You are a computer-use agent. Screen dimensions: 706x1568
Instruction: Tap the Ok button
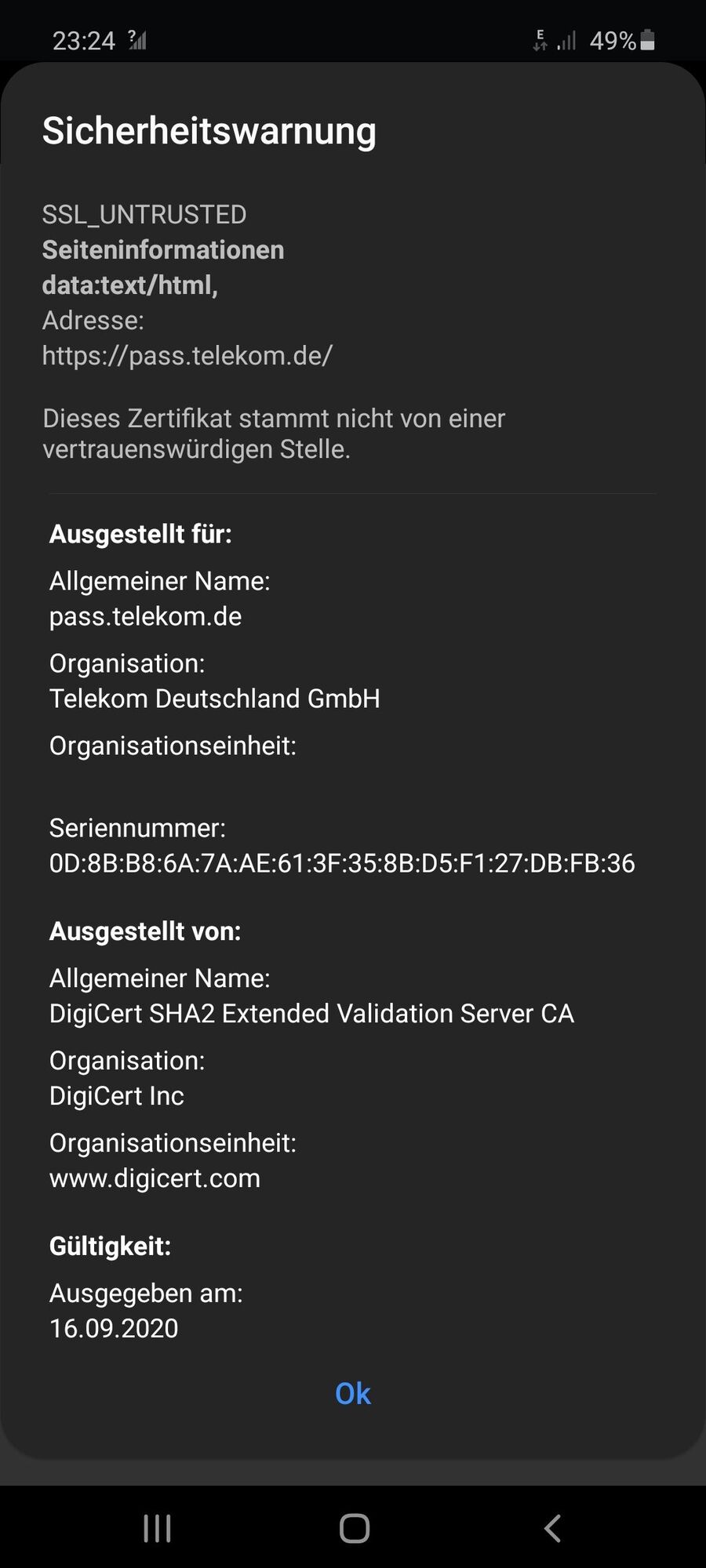point(352,1393)
